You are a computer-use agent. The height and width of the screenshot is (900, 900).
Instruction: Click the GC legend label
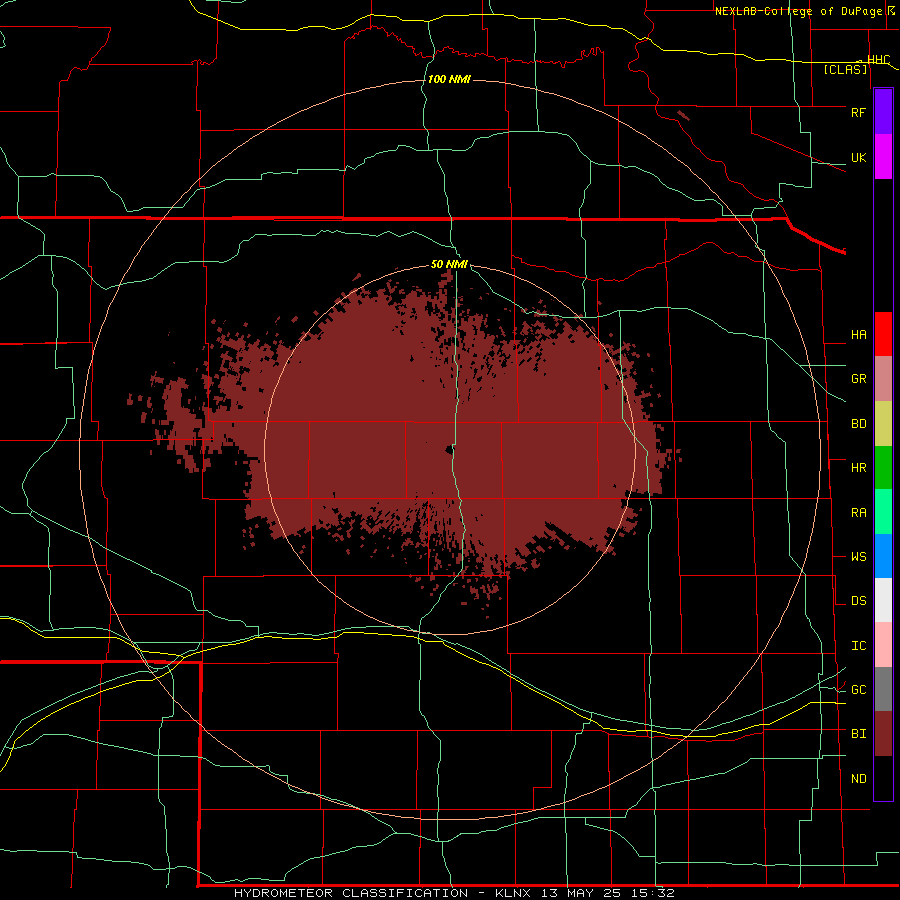tap(858, 690)
